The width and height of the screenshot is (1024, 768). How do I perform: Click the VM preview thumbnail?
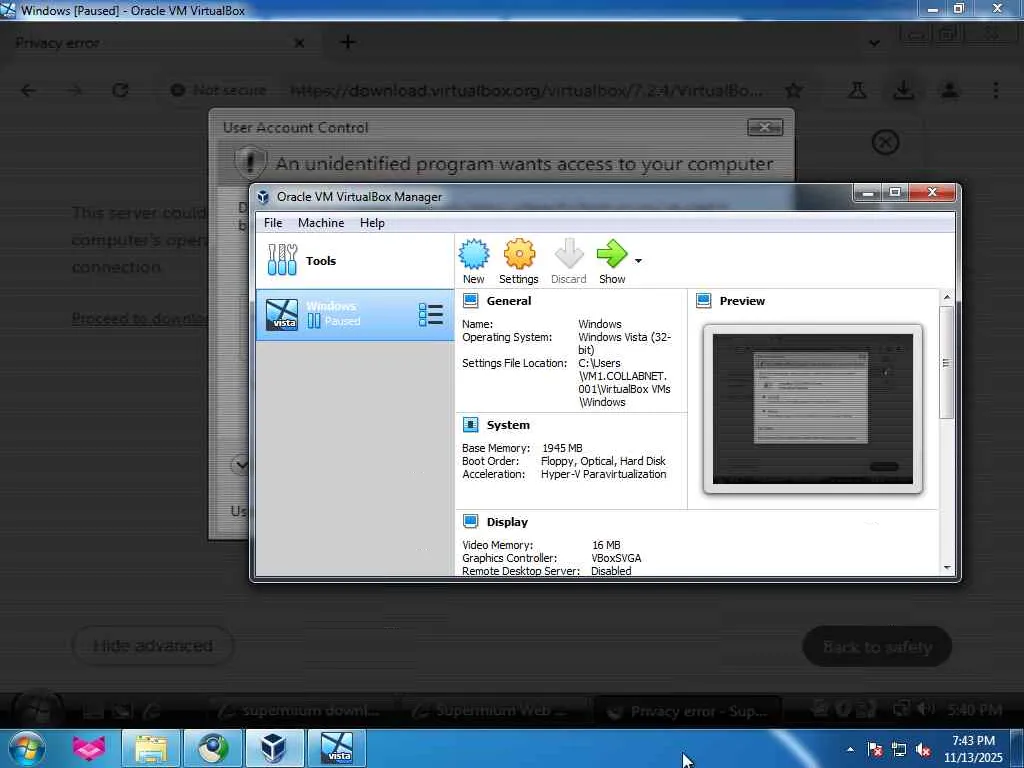tap(812, 409)
